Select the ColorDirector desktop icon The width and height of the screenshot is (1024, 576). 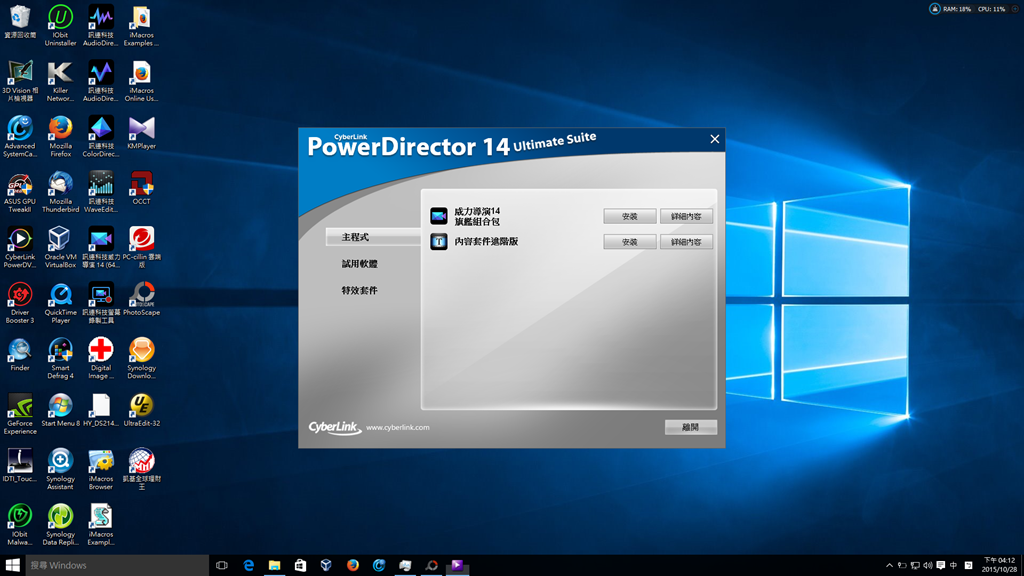[x=101, y=136]
